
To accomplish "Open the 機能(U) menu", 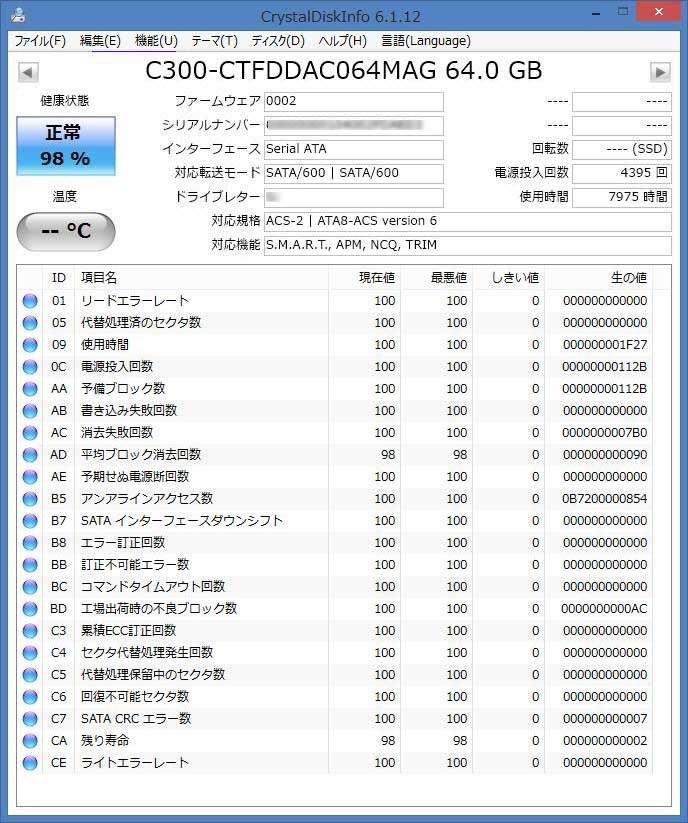I will [156, 41].
